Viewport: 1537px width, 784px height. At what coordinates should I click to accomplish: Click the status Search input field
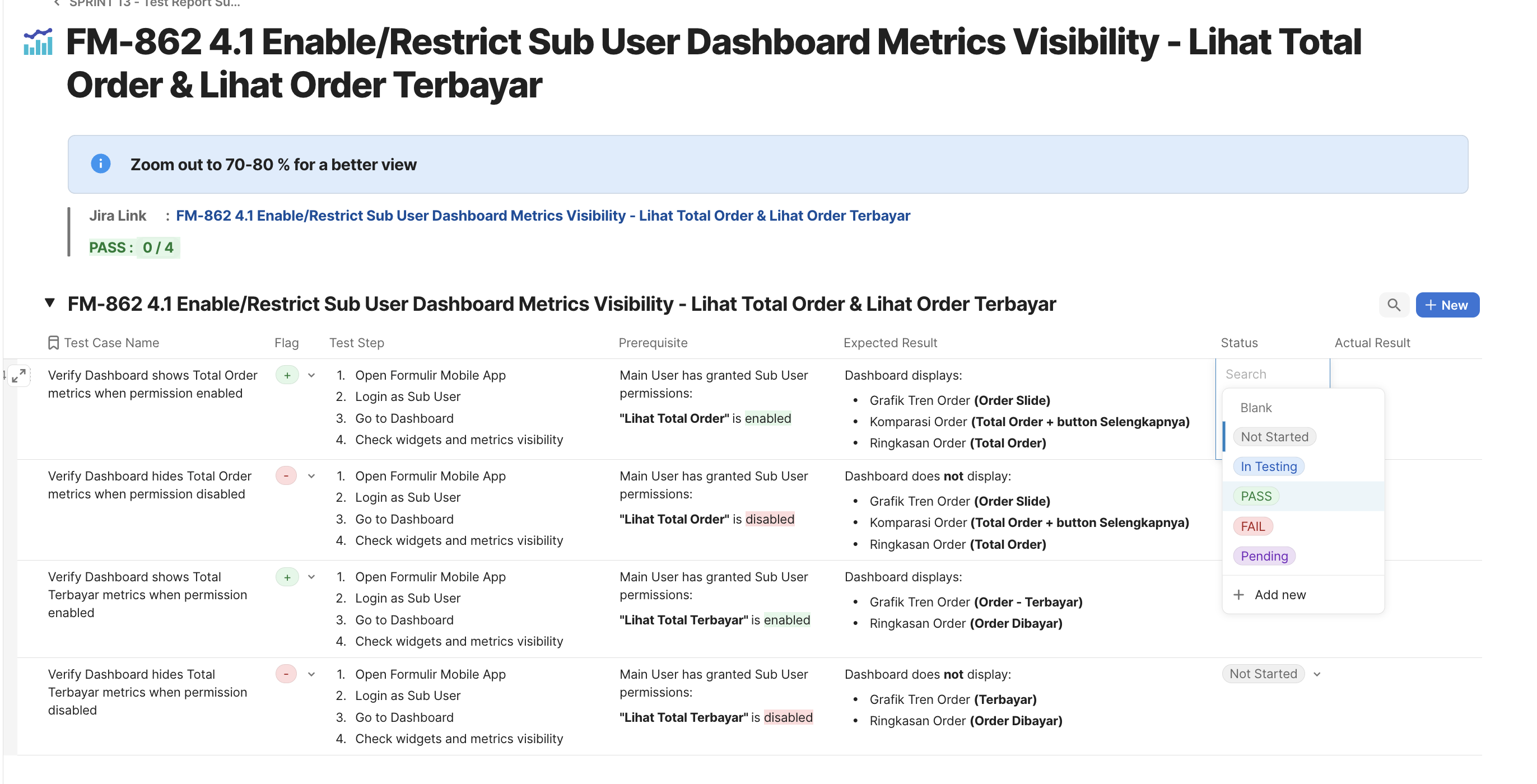pyautogui.click(x=1272, y=374)
